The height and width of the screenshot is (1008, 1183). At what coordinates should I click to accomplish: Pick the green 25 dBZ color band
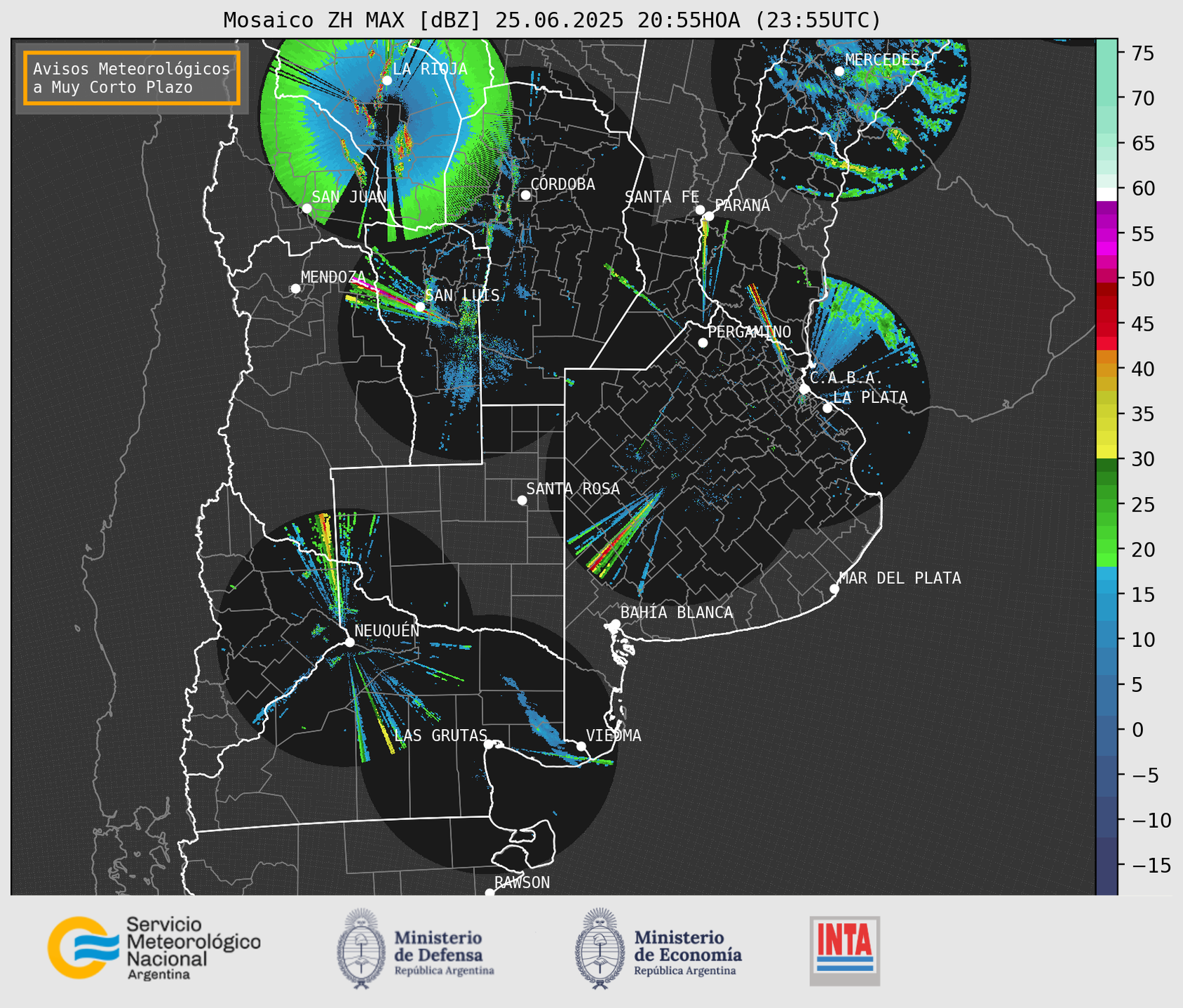[x=1107, y=504]
